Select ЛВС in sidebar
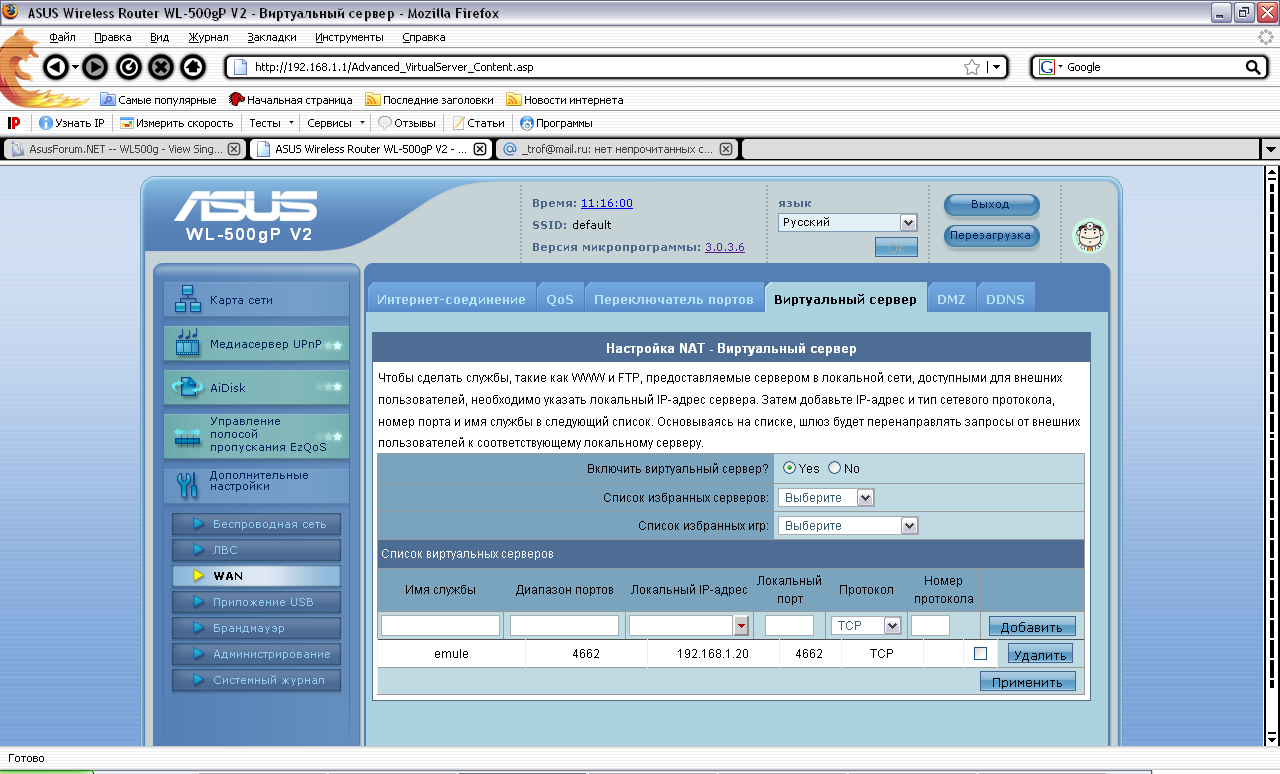This screenshot has height=774, width=1280. tap(256, 550)
